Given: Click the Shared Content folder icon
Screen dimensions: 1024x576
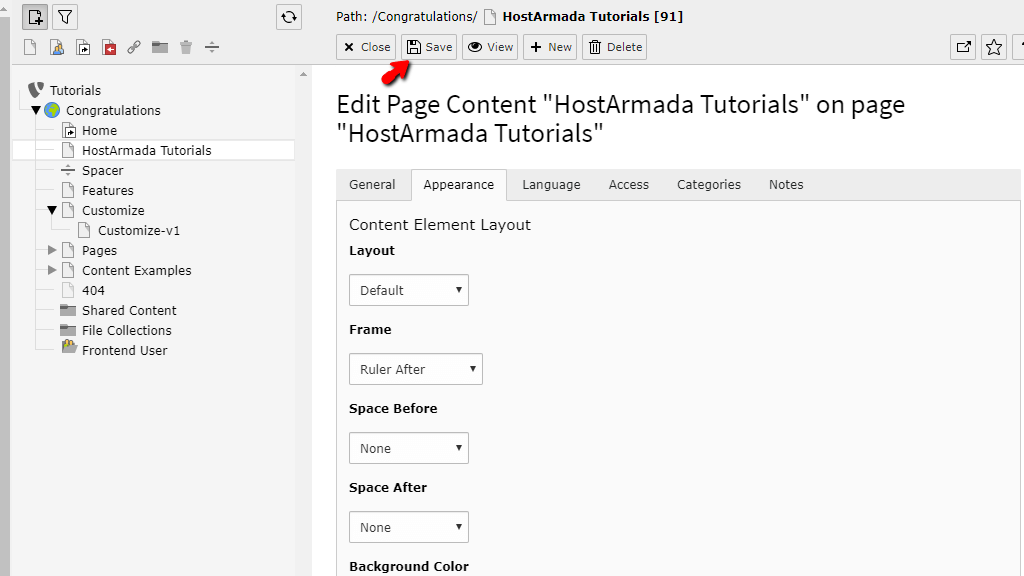Looking at the screenshot, I should pyautogui.click(x=68, y=310).
